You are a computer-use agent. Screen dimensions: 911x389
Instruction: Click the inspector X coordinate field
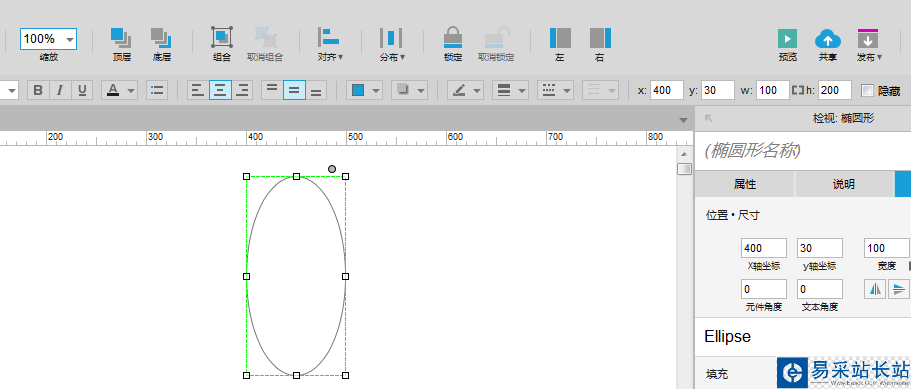click(764, 248)
